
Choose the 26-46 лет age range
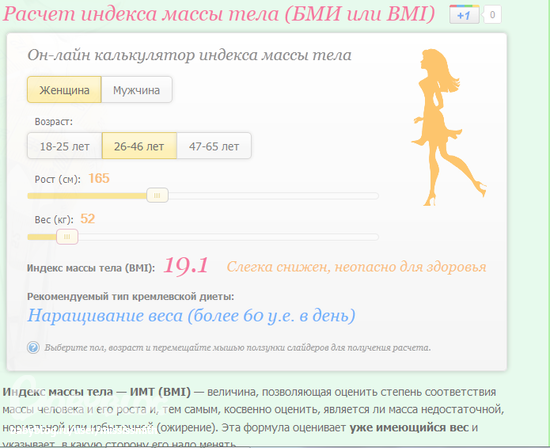139,146
